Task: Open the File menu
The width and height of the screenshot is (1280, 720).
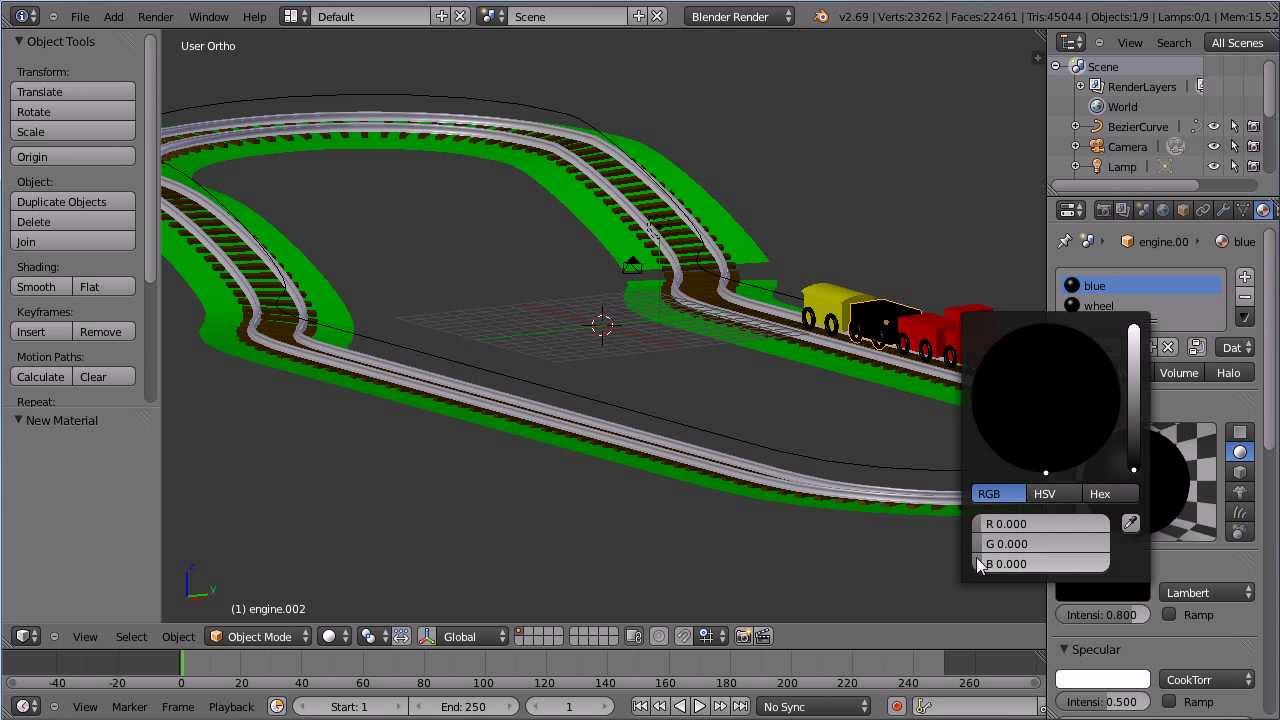Action: click(80, 16)
